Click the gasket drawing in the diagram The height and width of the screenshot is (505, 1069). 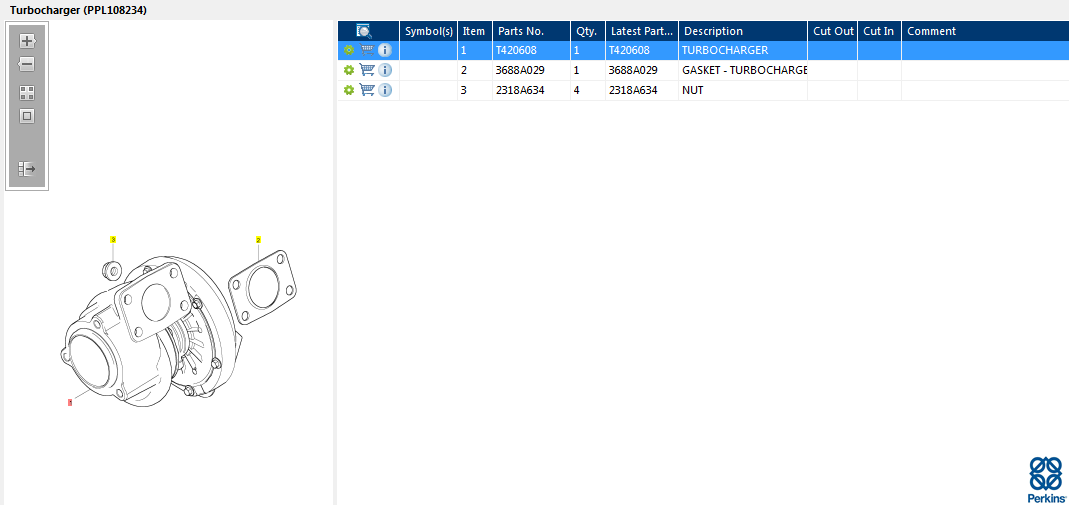coord(264,287)
